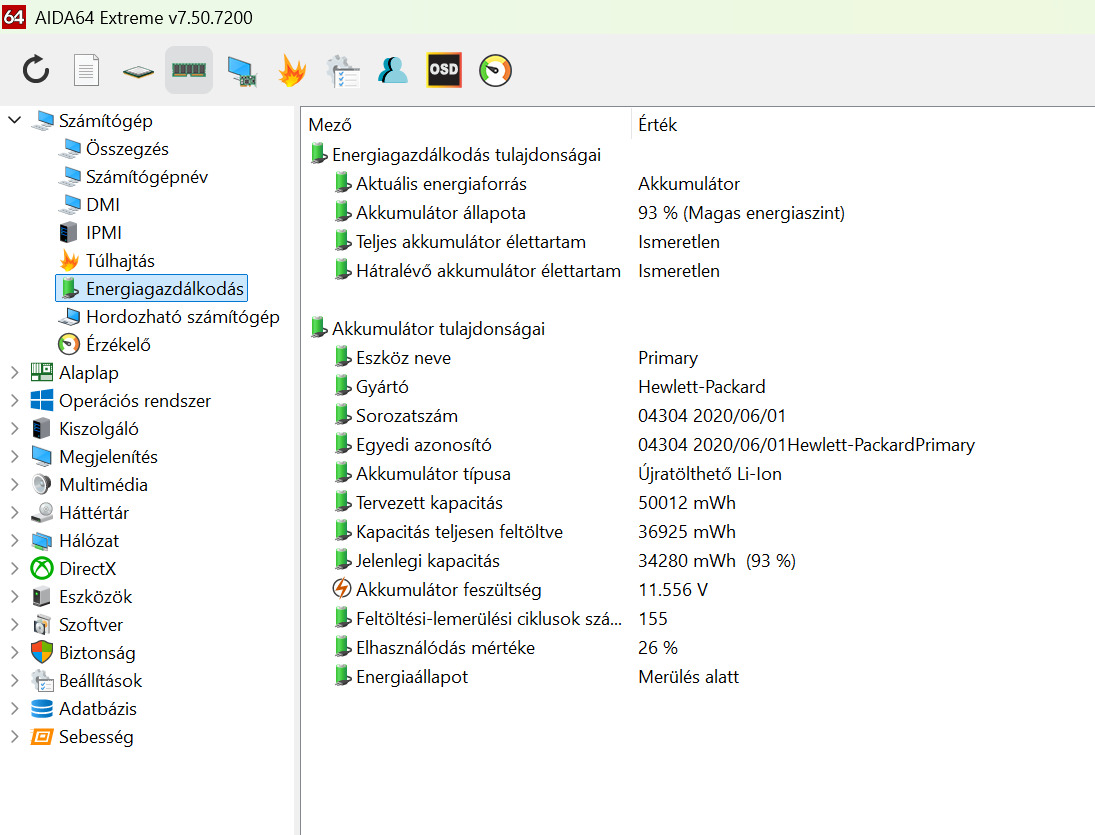1095x835 pixels.
Task: Click the Alaplap motherboard icon
Action: [42, 372]
